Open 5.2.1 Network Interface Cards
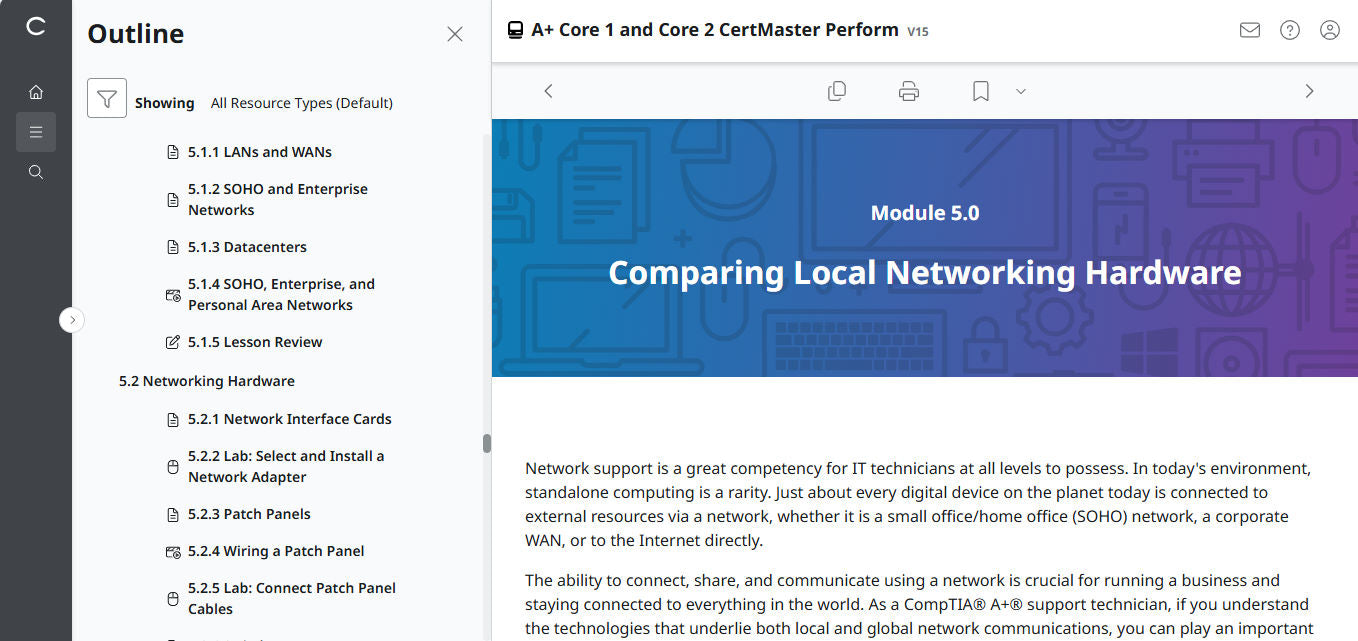The image size is (1358, 641). 290,418
